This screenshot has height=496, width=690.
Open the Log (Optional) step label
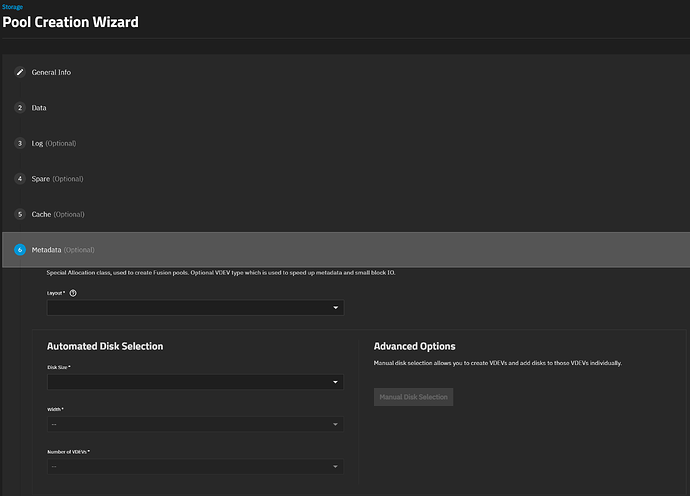[53, 143]
